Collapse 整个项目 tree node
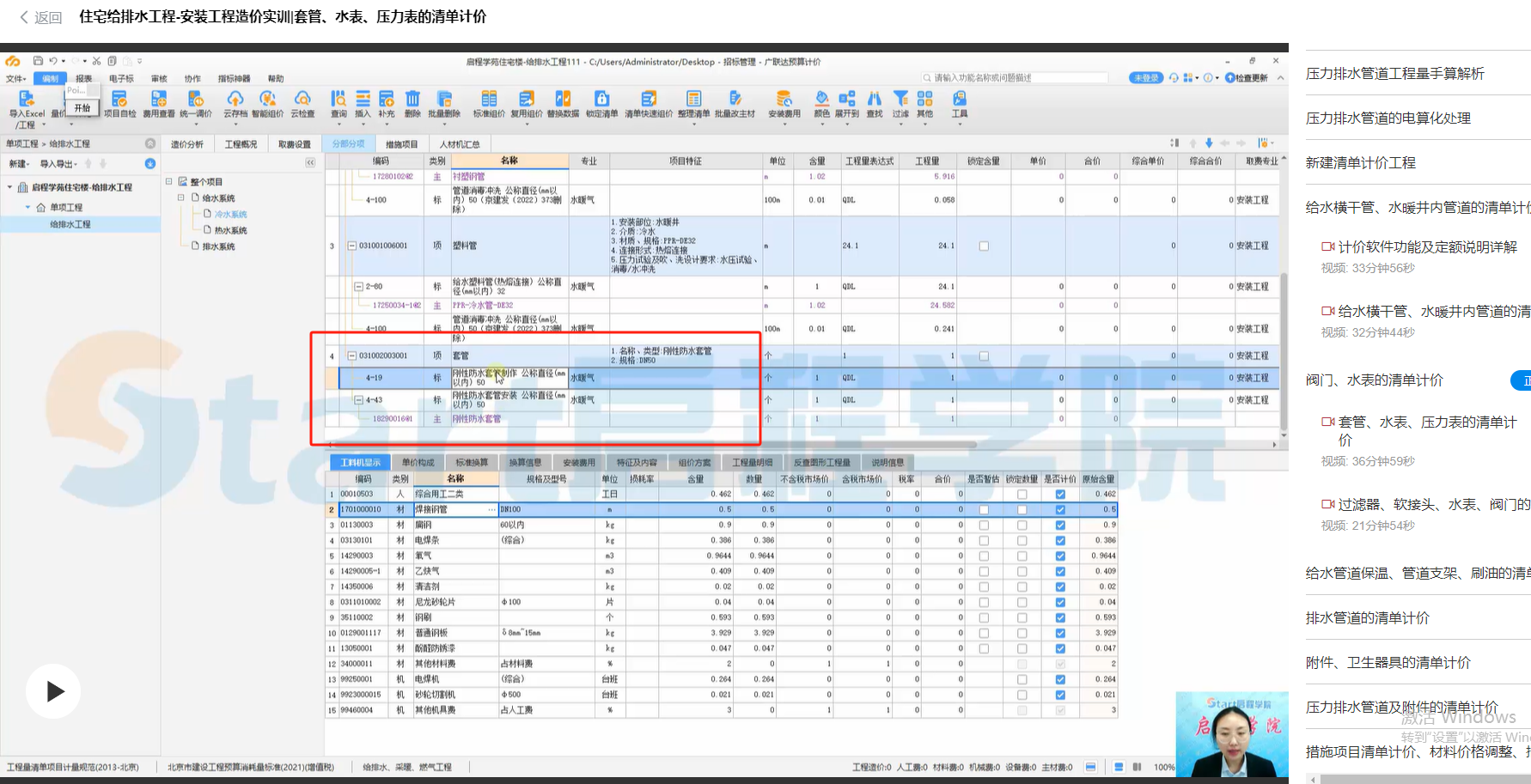Image resolution: width=1531 pixels, height=784 pixels. (169, 181)
